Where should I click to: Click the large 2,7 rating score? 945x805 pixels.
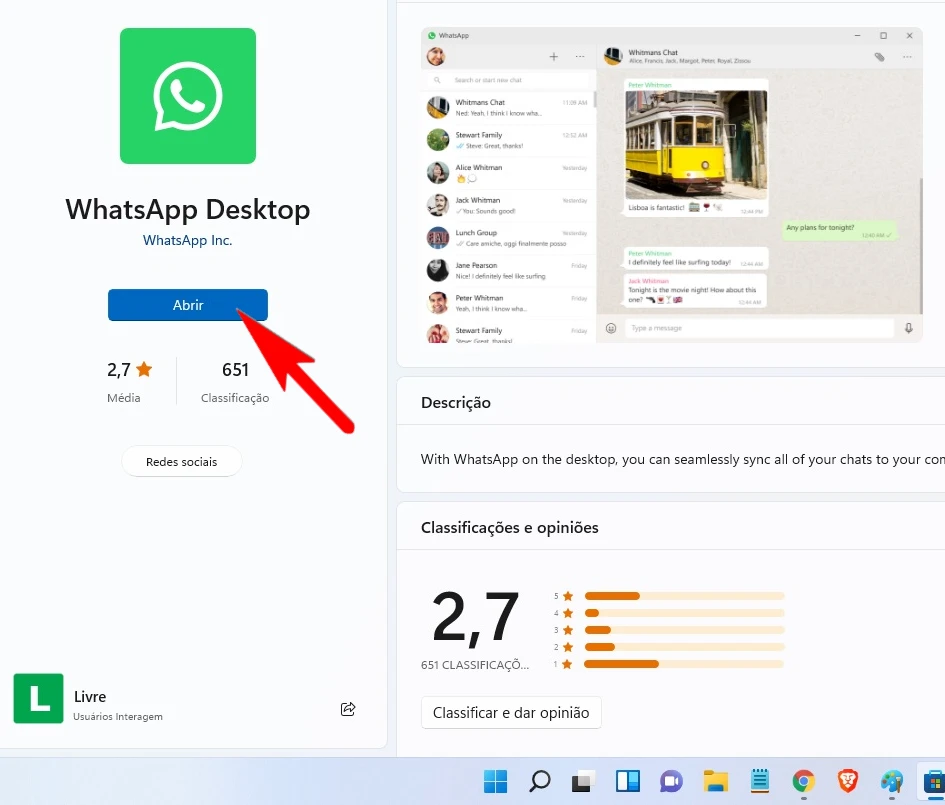pos(476,618)
